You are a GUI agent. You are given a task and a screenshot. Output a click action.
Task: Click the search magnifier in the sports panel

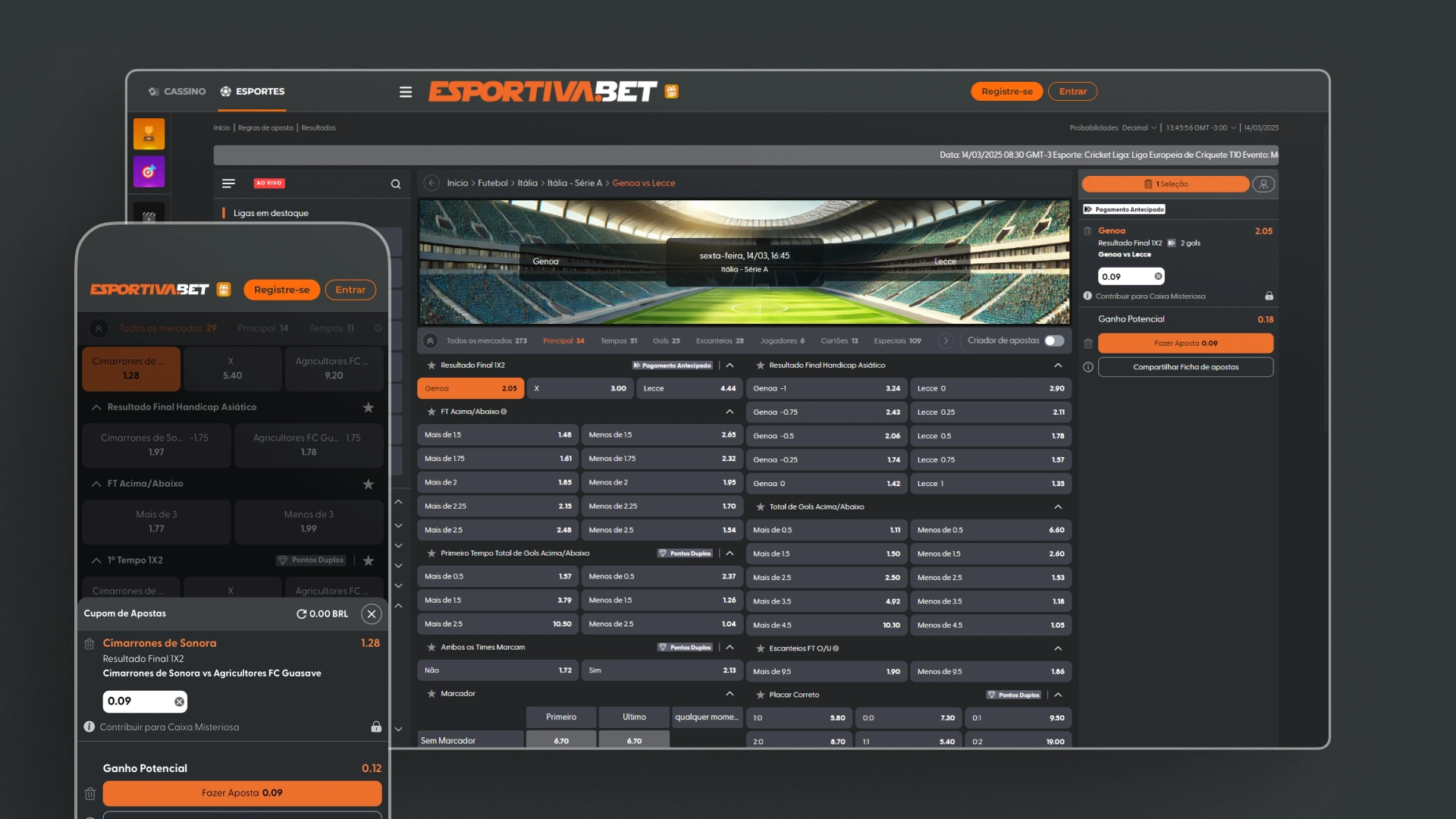396,184
